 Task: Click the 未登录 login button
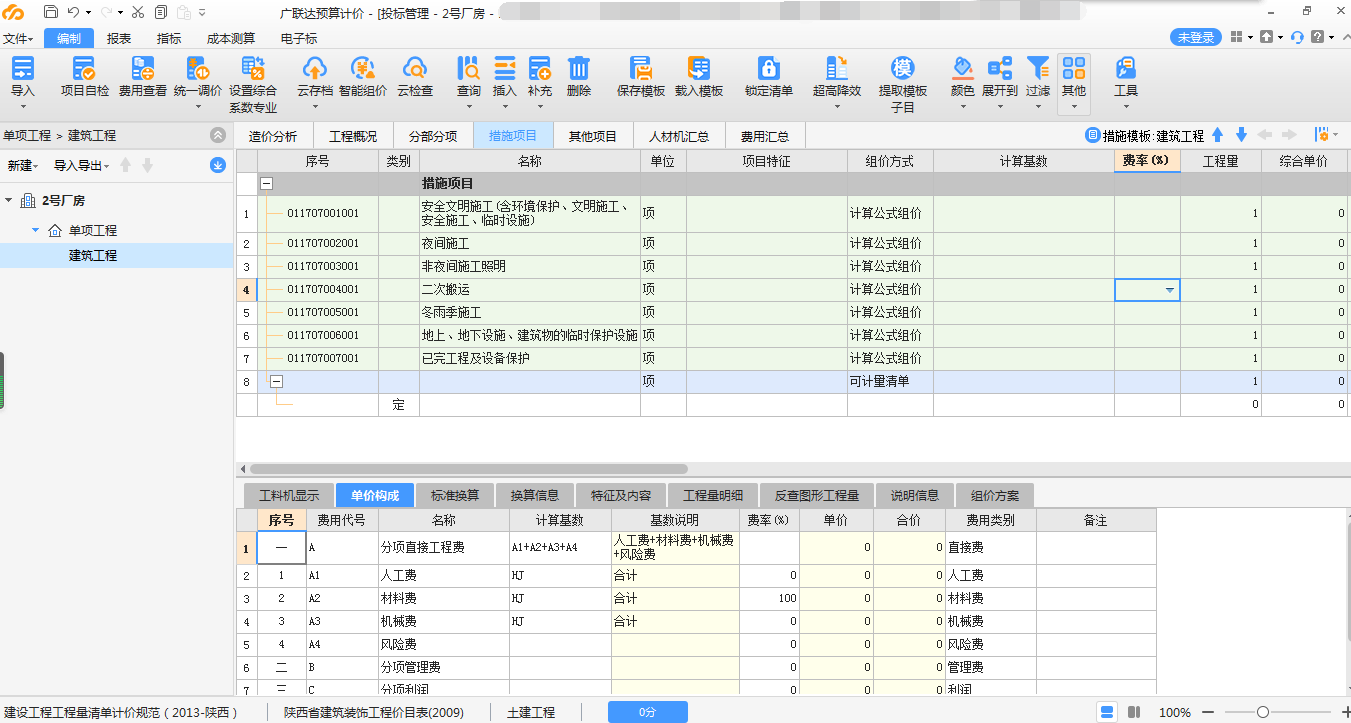(x=1196, y=37)
